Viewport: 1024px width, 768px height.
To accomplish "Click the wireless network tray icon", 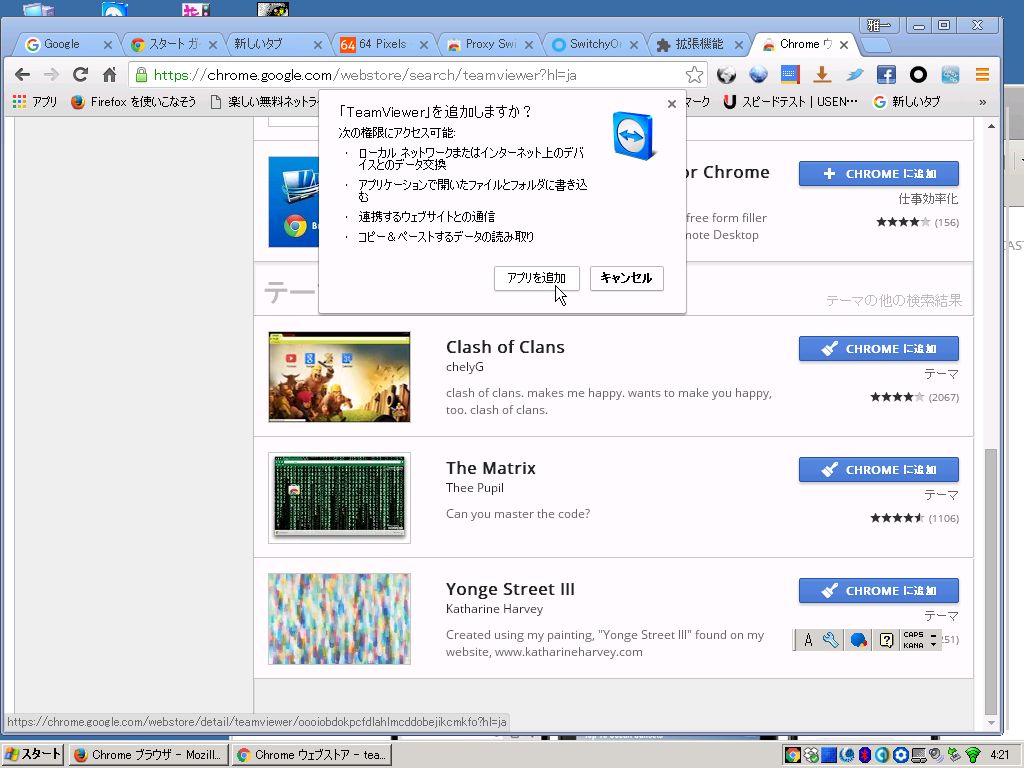I will click(972, 755).
